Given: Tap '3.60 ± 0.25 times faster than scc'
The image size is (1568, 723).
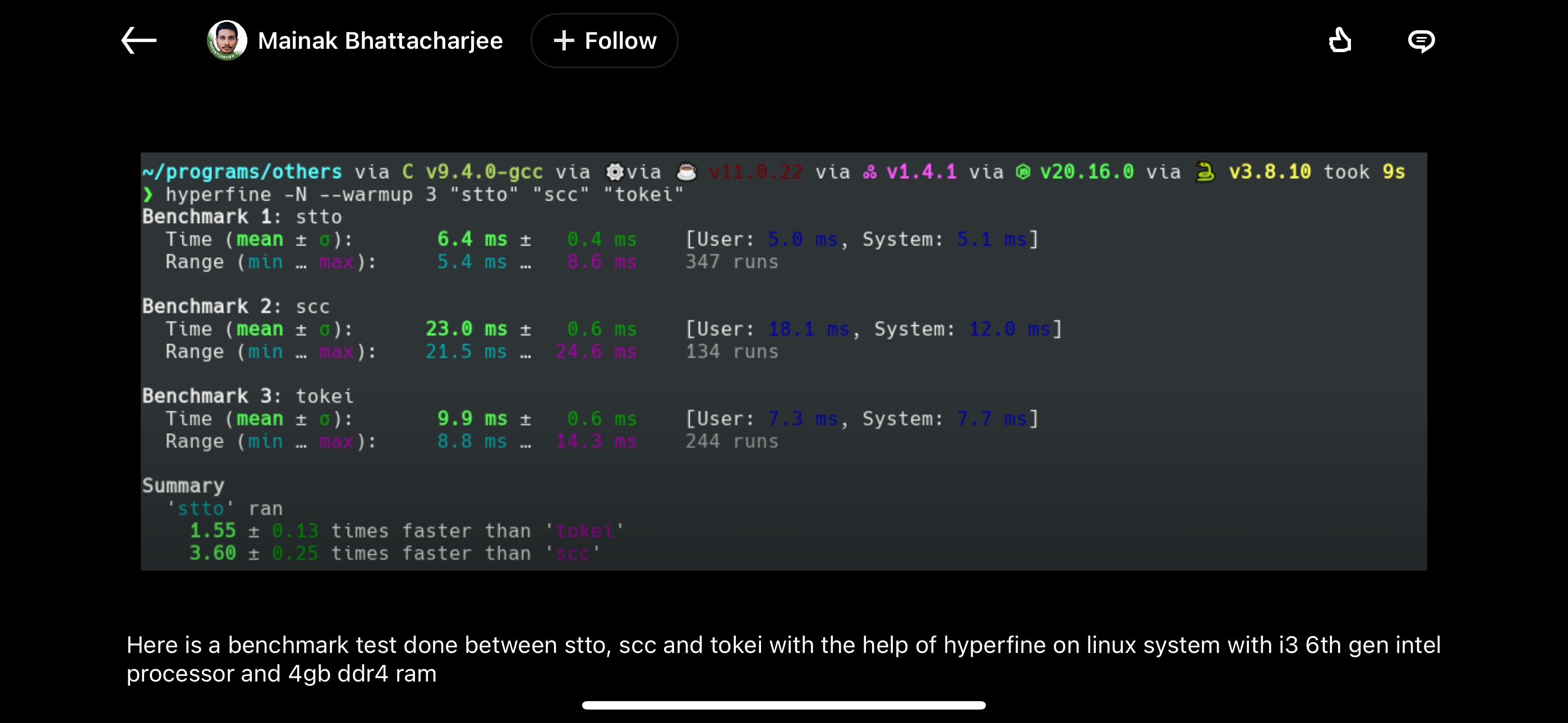Looking at the screenshot, I should tap(394, 553).
